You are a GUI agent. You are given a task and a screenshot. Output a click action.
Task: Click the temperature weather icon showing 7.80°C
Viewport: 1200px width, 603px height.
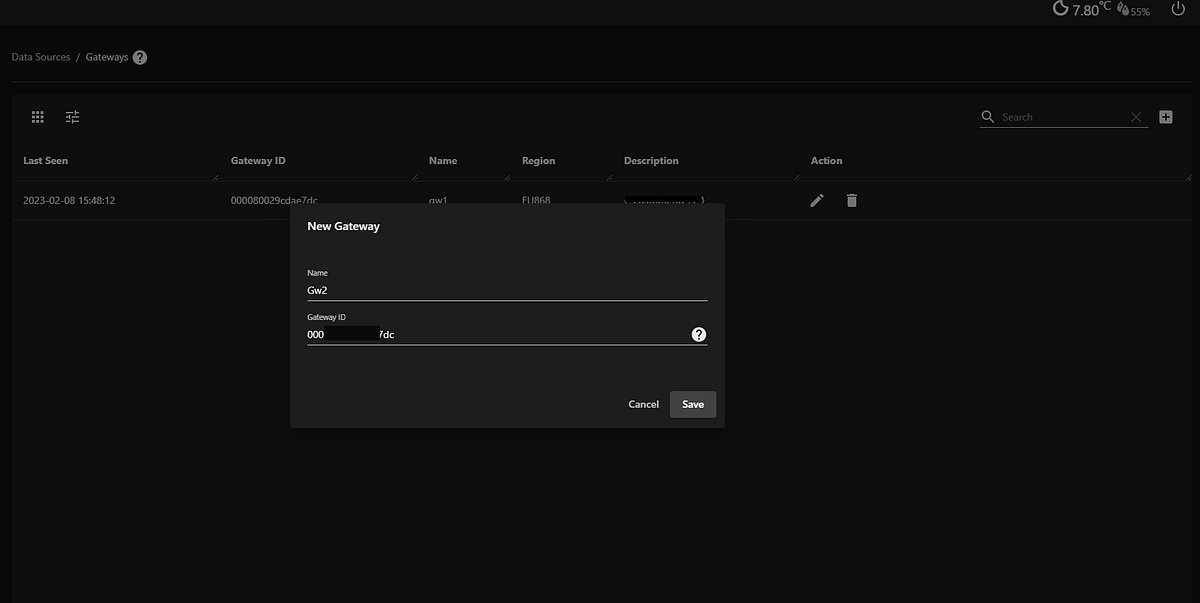pyautogui.click(x=1060, y=9)
